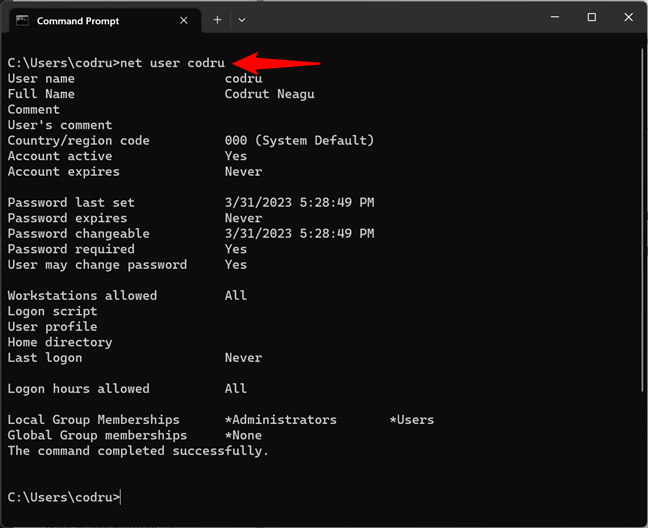Click the 'Account active' label

pyautogui.click(x=60, y=156)
